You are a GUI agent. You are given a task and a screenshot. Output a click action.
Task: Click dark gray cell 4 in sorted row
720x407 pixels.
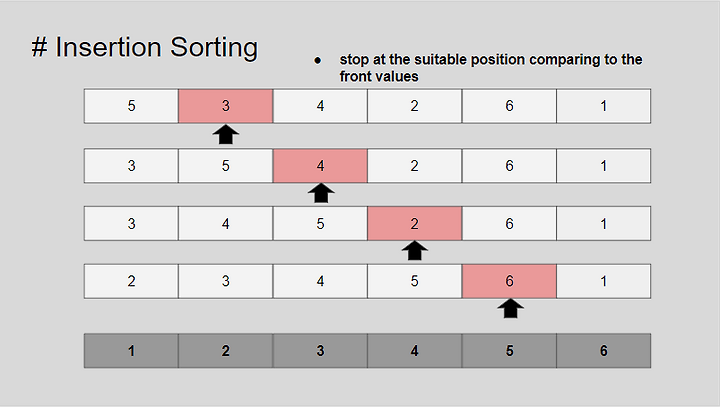415,351
